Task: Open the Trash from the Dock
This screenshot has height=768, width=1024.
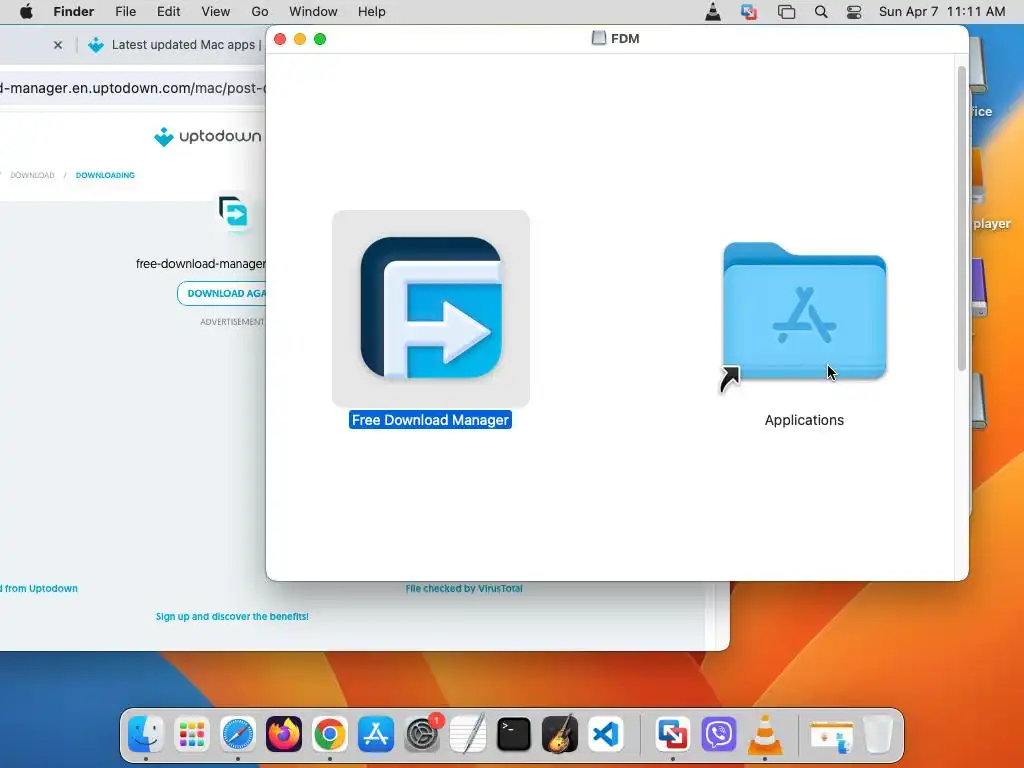Action: coord(878,734)
